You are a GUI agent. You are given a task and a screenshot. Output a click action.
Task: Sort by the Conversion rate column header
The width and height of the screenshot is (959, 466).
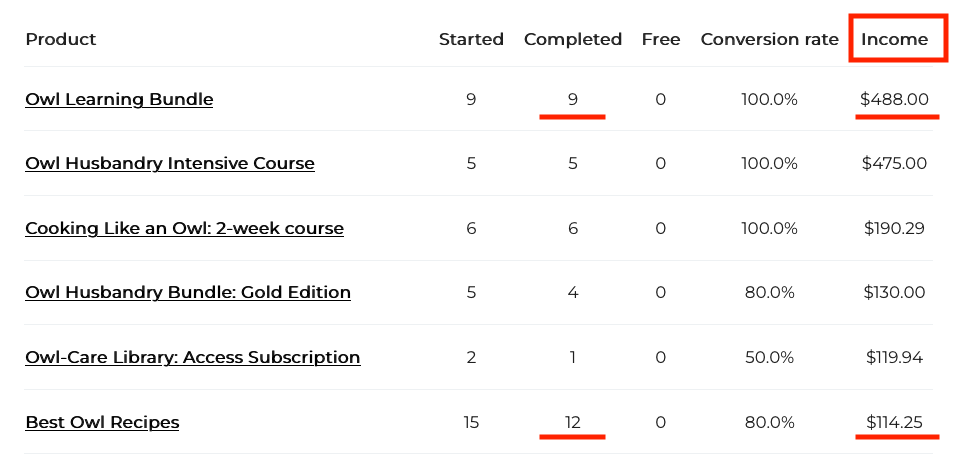pyautogui.click(x=769, y=40)
